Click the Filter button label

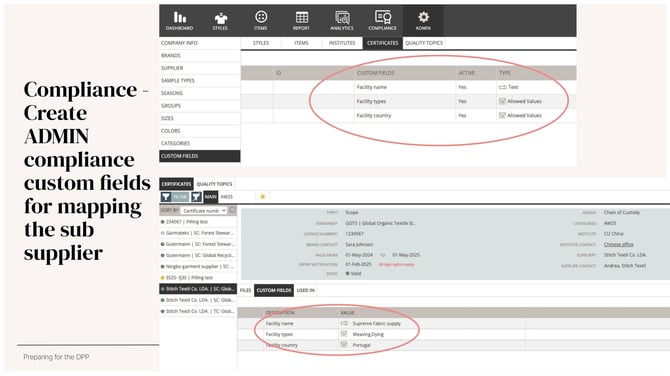(x=180, y=197)
